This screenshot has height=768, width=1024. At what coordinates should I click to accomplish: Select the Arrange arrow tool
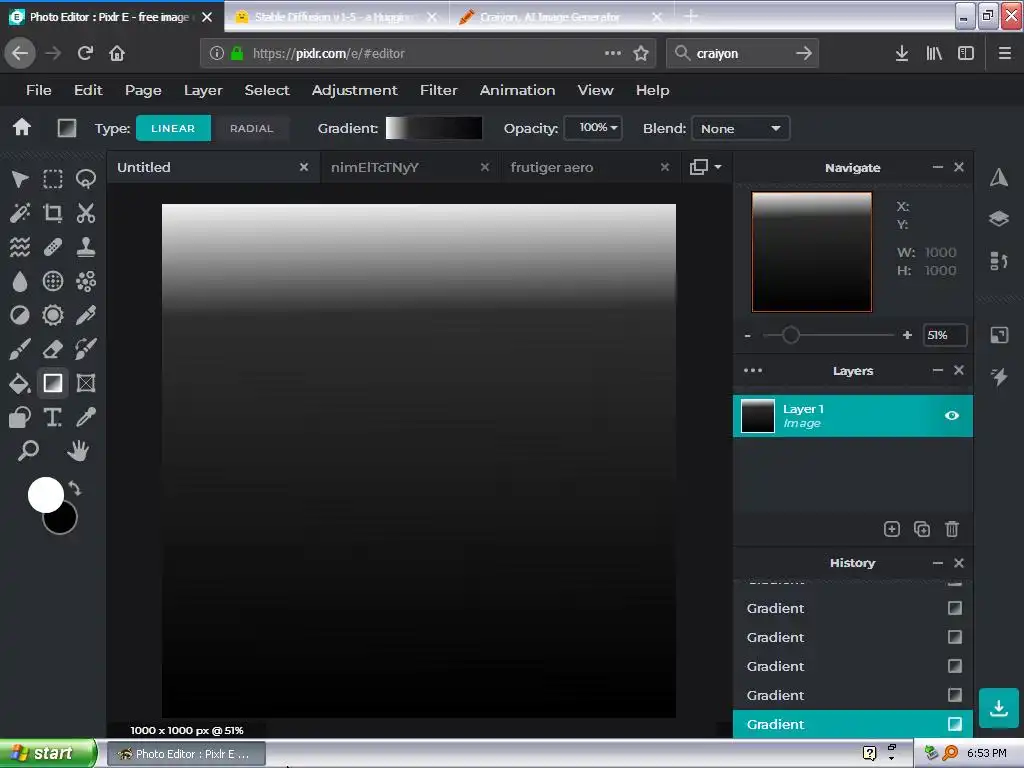pyautogui.click(x=20, y=179)
